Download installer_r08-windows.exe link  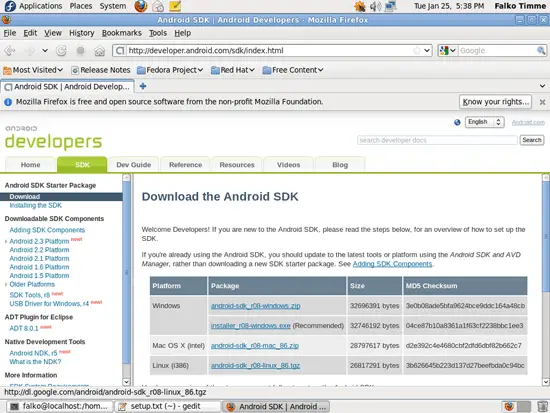coord(250,326)
